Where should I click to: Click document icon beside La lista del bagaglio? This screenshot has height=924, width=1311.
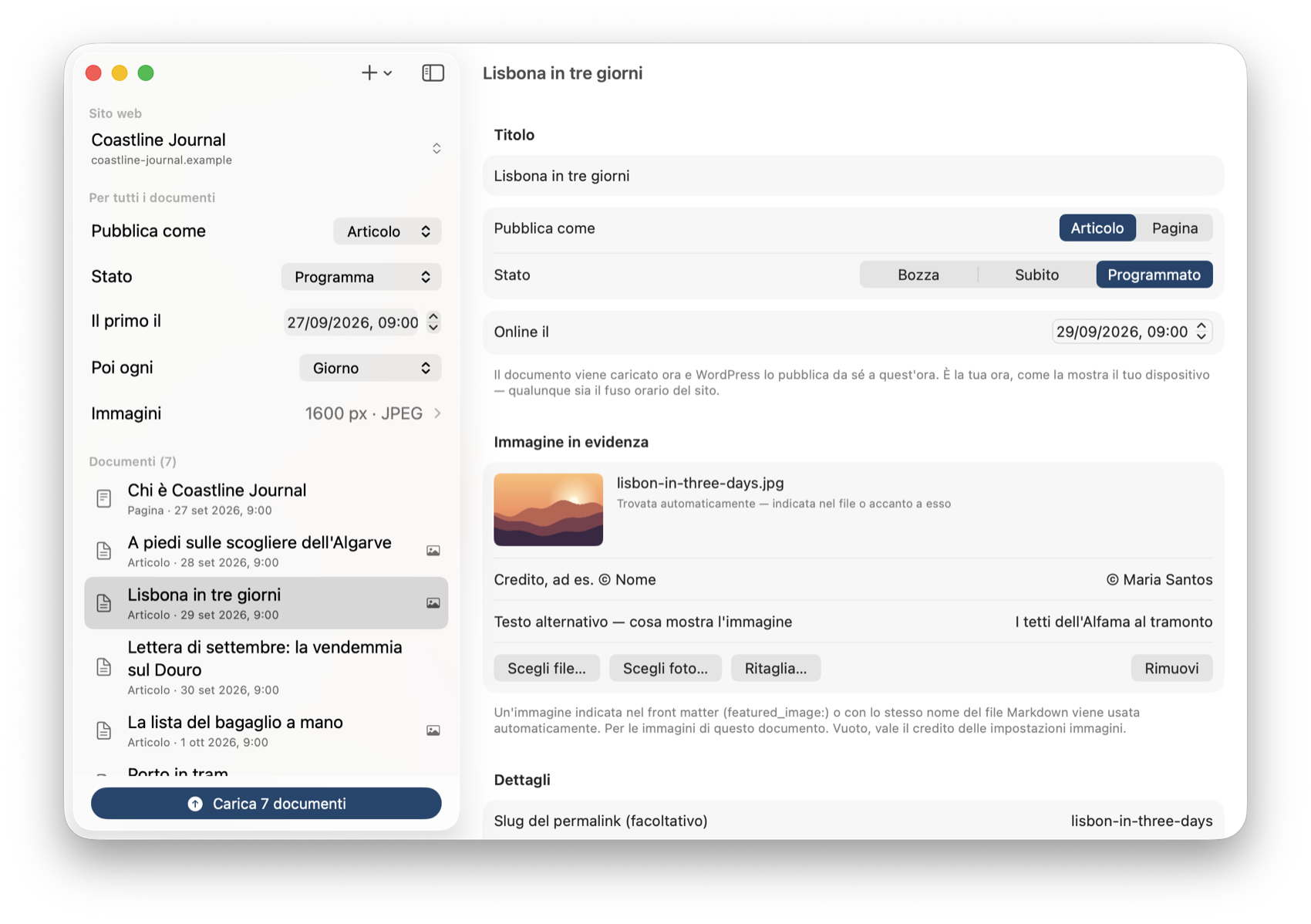(104, 730)
